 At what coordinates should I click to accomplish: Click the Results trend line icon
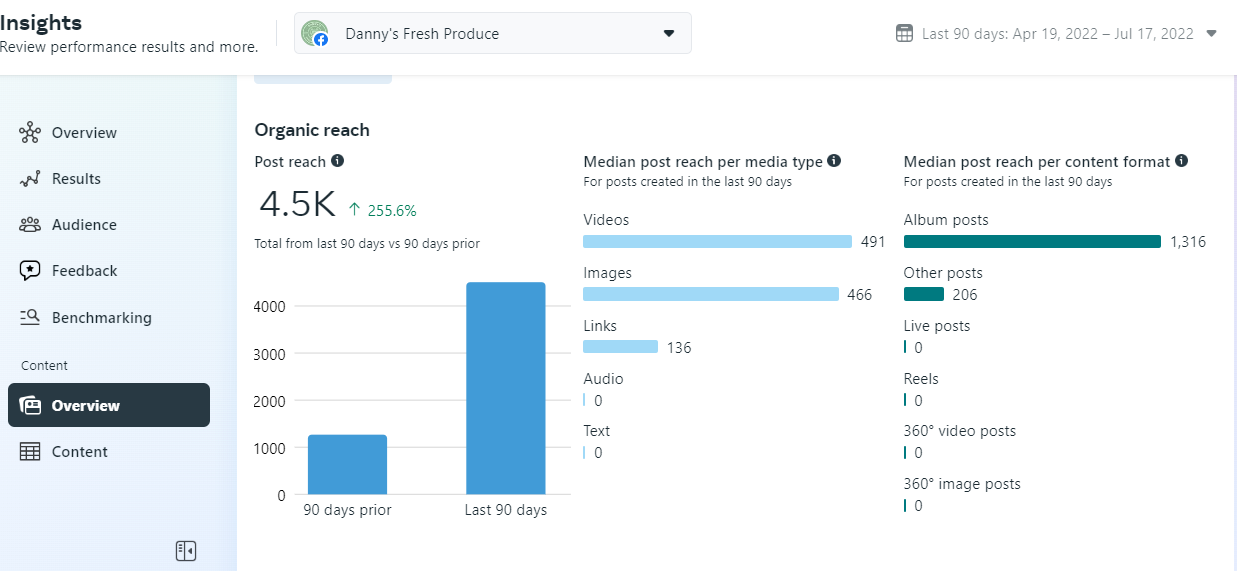pos(30,179)
